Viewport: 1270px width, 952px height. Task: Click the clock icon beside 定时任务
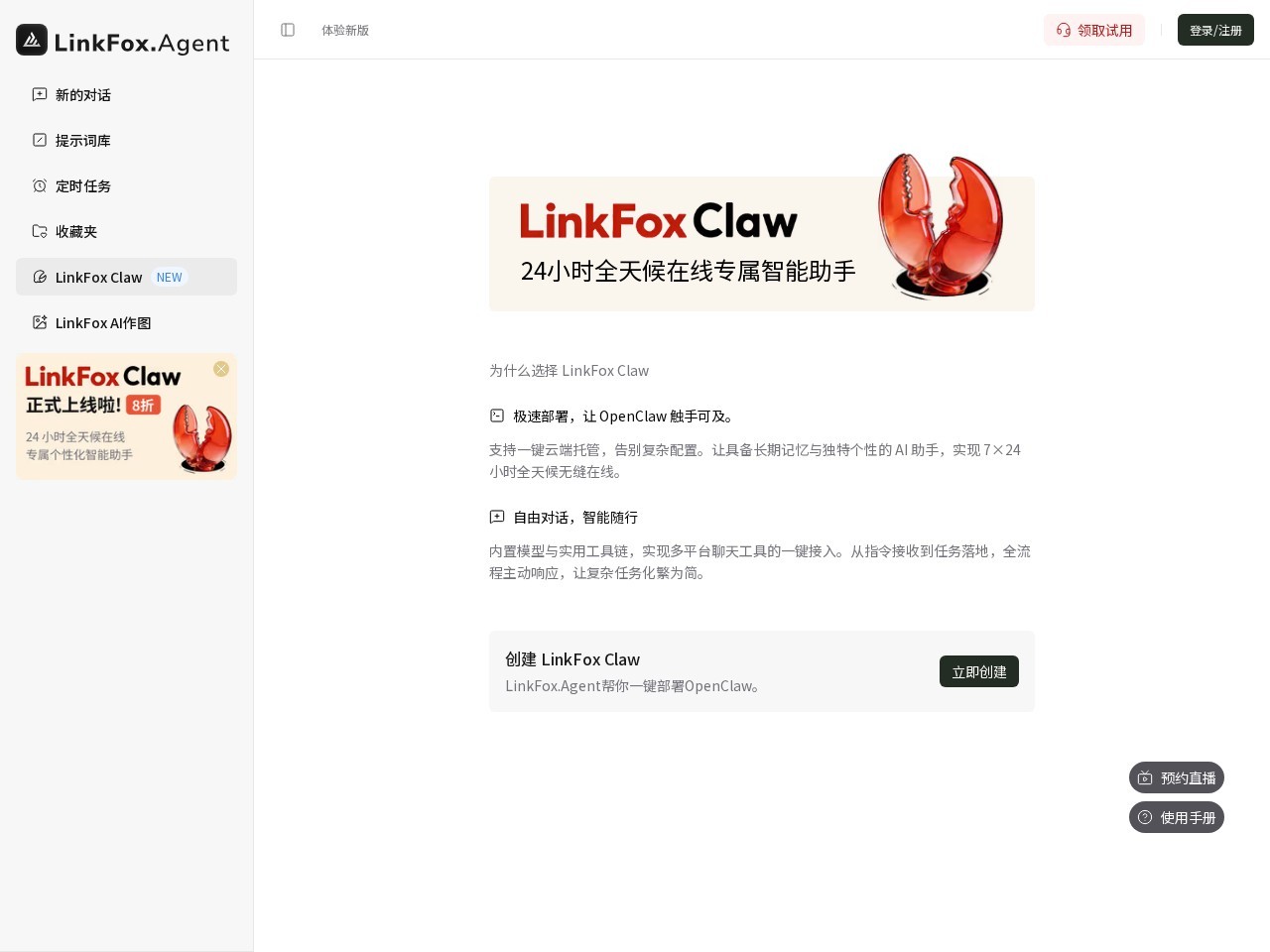tap(40, 185)
